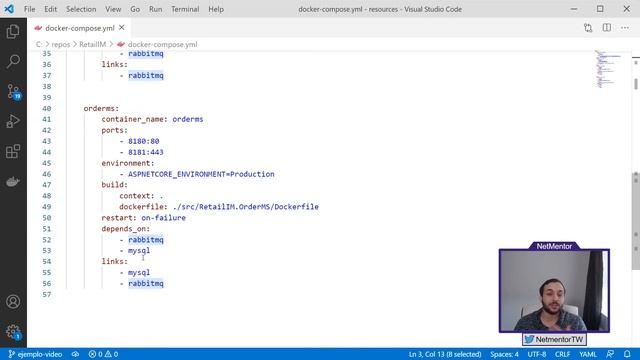Click the C: breadcrumb segment
Screen dimensions: 640x360
[x=39, y=44]
